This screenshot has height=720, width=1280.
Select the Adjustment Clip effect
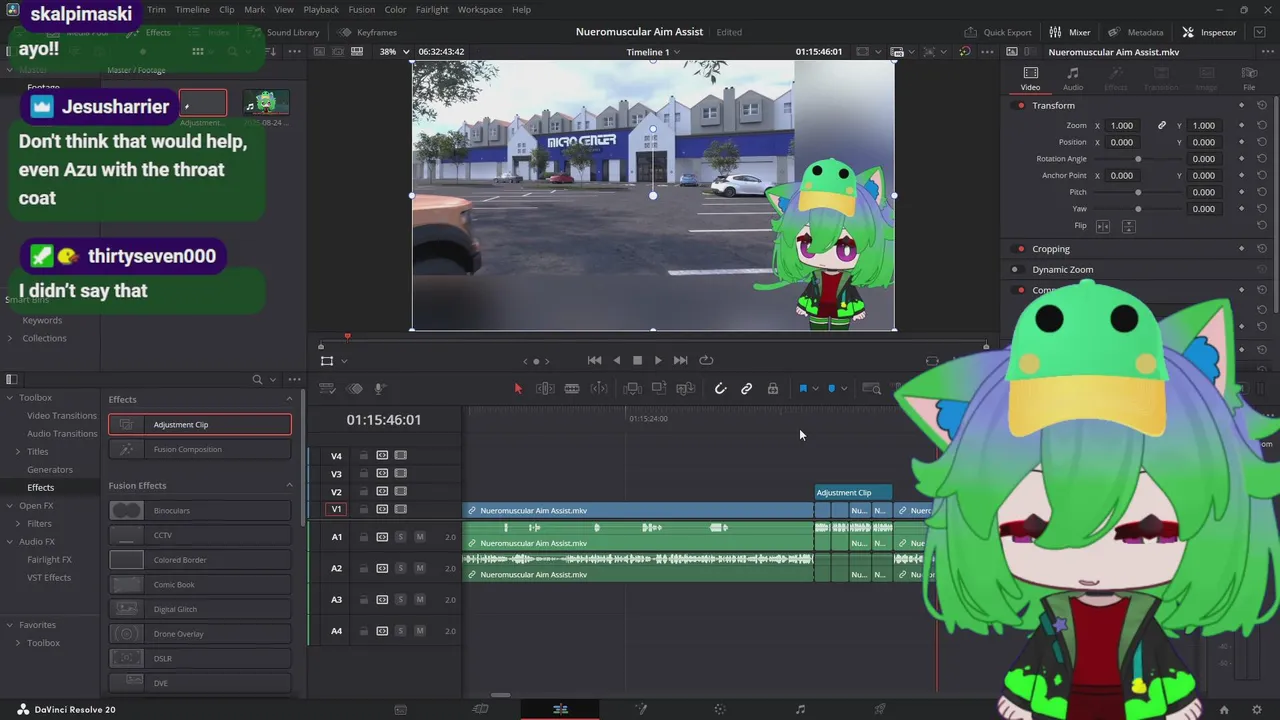pos(200,425)
